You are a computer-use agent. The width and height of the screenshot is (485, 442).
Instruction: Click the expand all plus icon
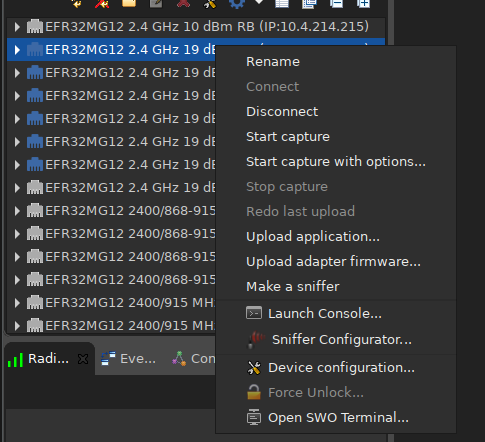(363, 3)
